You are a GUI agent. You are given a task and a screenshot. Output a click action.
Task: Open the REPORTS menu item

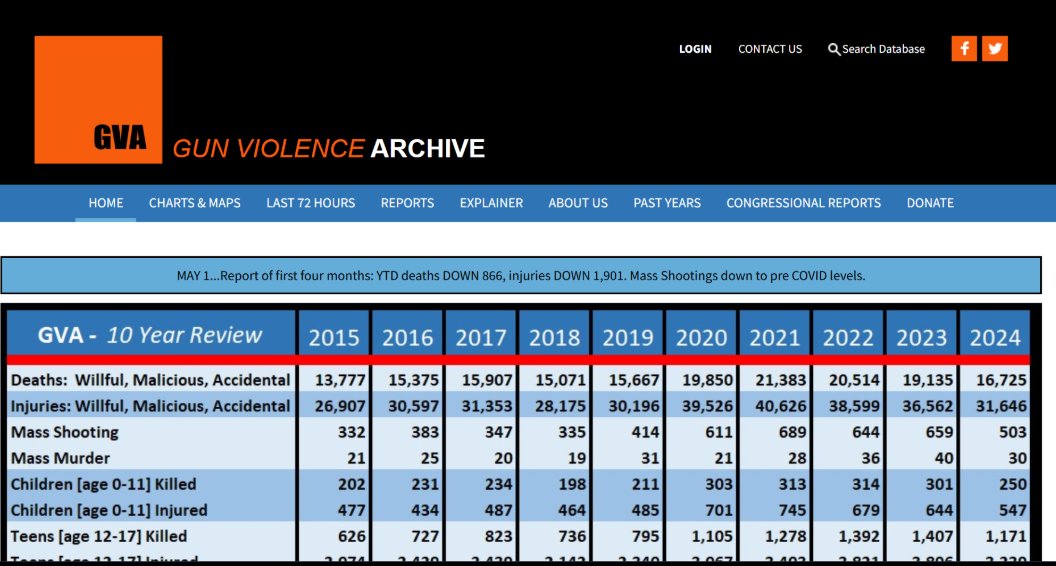point(407,203)
